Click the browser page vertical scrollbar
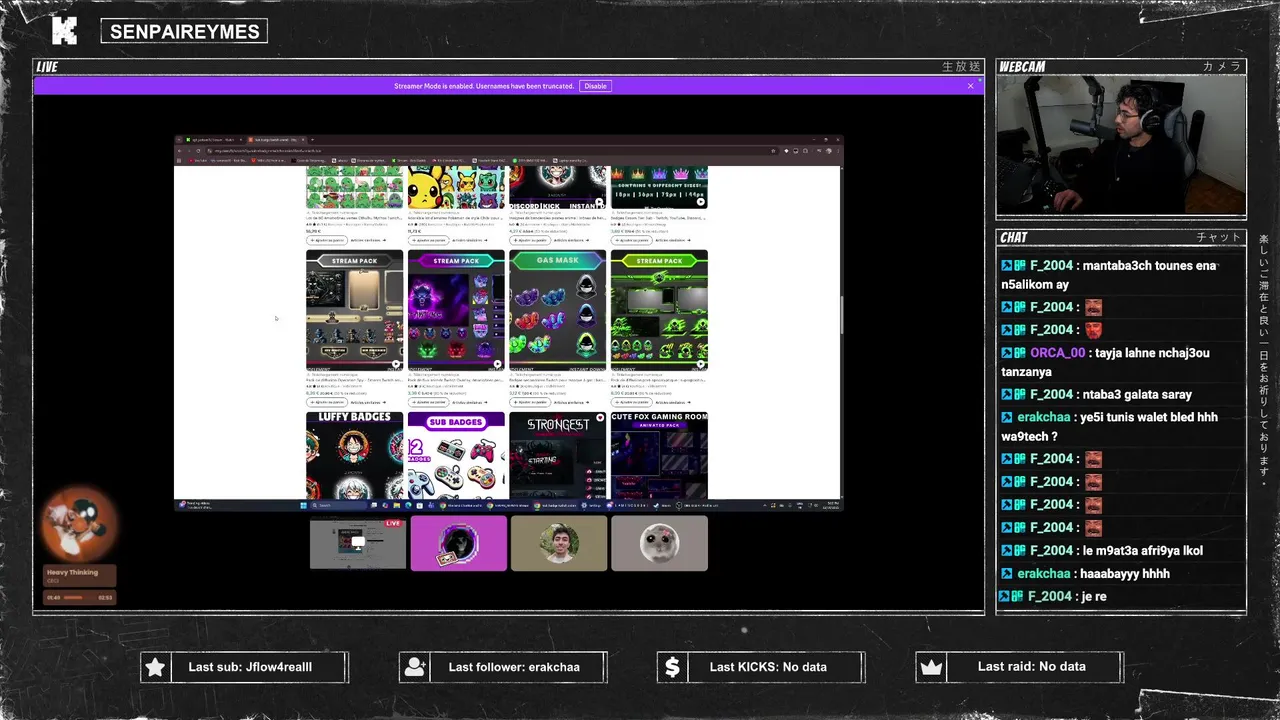1280x720 pixels. (x=840, y=315)
